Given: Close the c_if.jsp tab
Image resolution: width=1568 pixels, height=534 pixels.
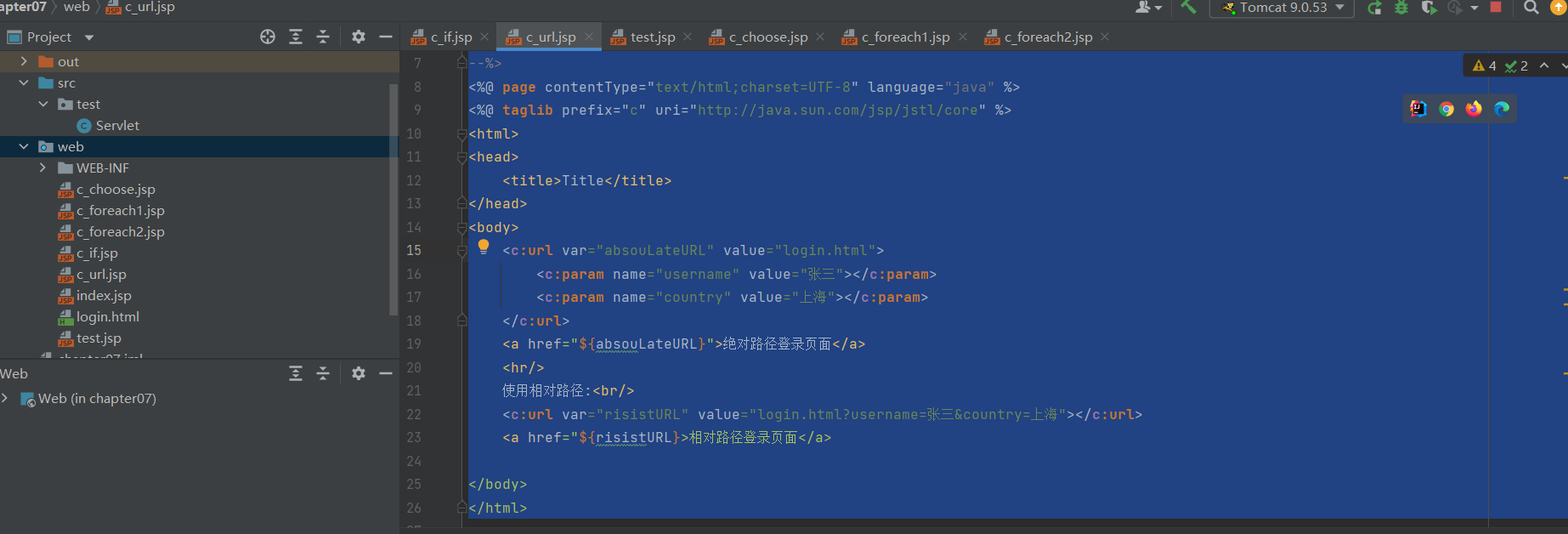Looking at the screenshot, I should (484, 37).
